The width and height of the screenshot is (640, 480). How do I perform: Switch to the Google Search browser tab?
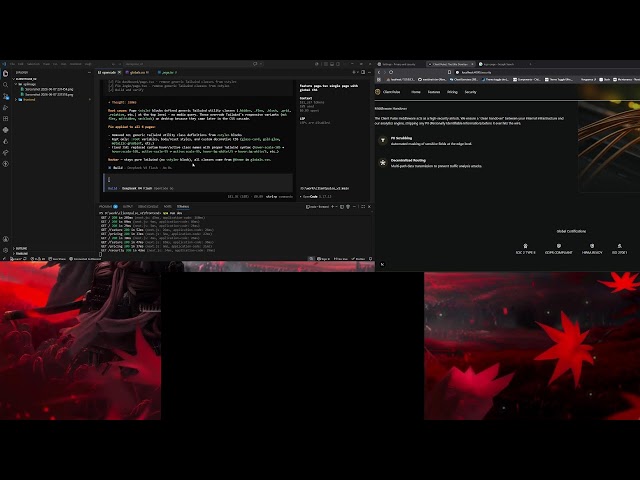499,64
